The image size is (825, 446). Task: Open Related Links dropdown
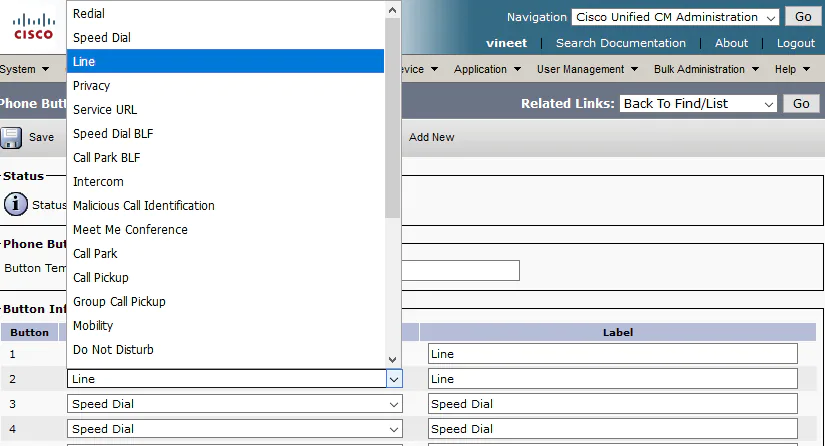point(698,104)
